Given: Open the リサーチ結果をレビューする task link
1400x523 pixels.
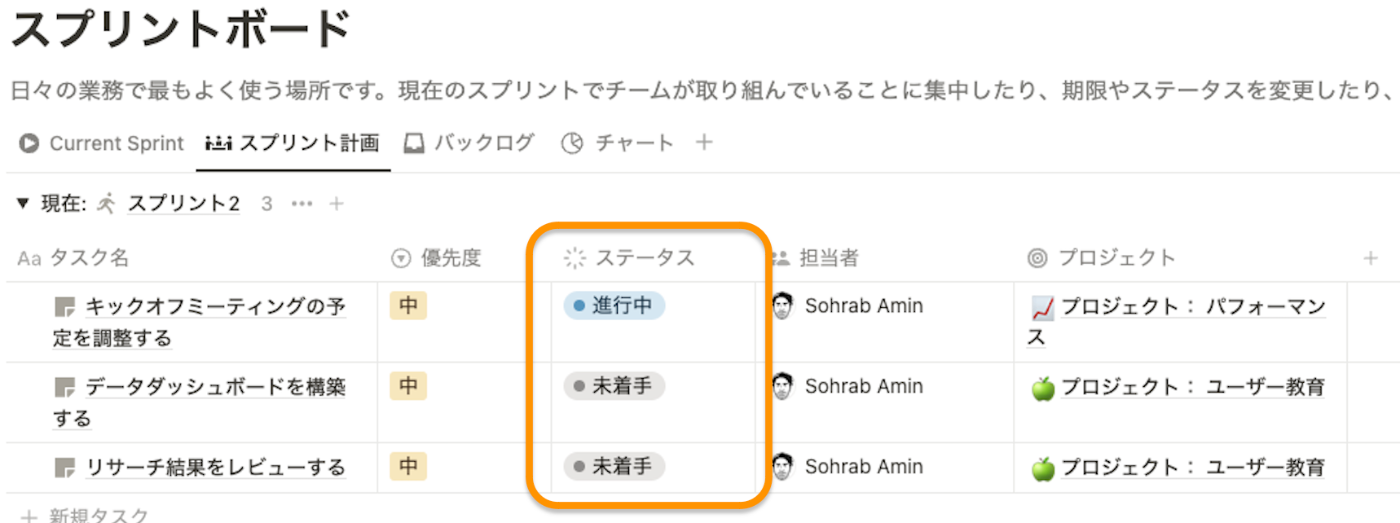Looking at the screenshot, I should tap(215, 467).
